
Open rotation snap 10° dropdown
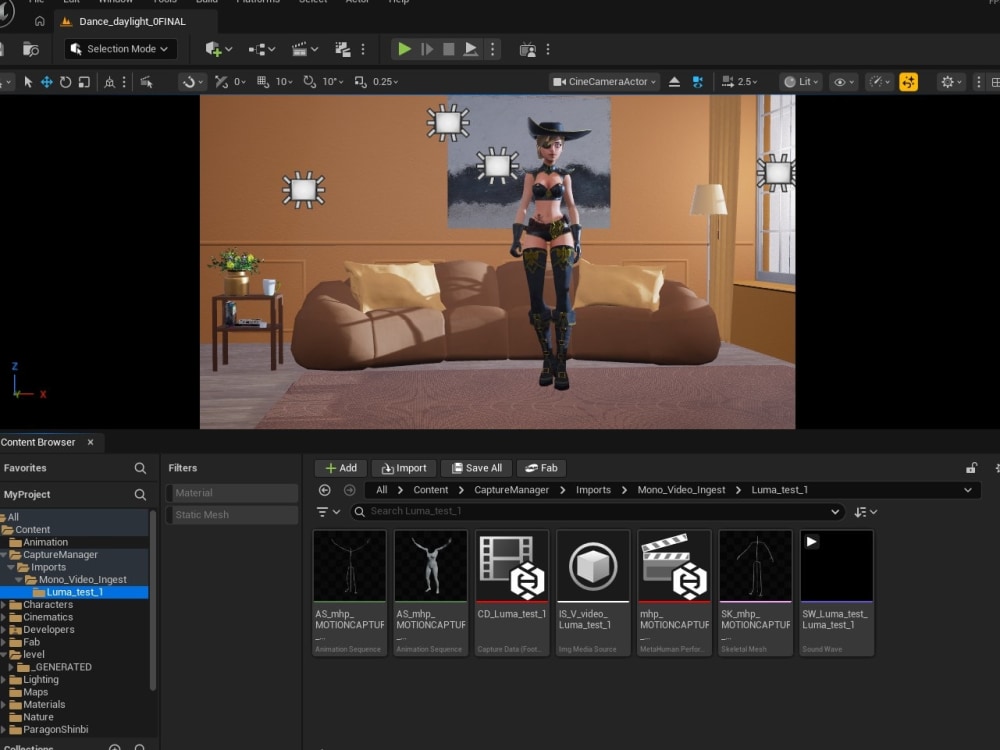333,82
